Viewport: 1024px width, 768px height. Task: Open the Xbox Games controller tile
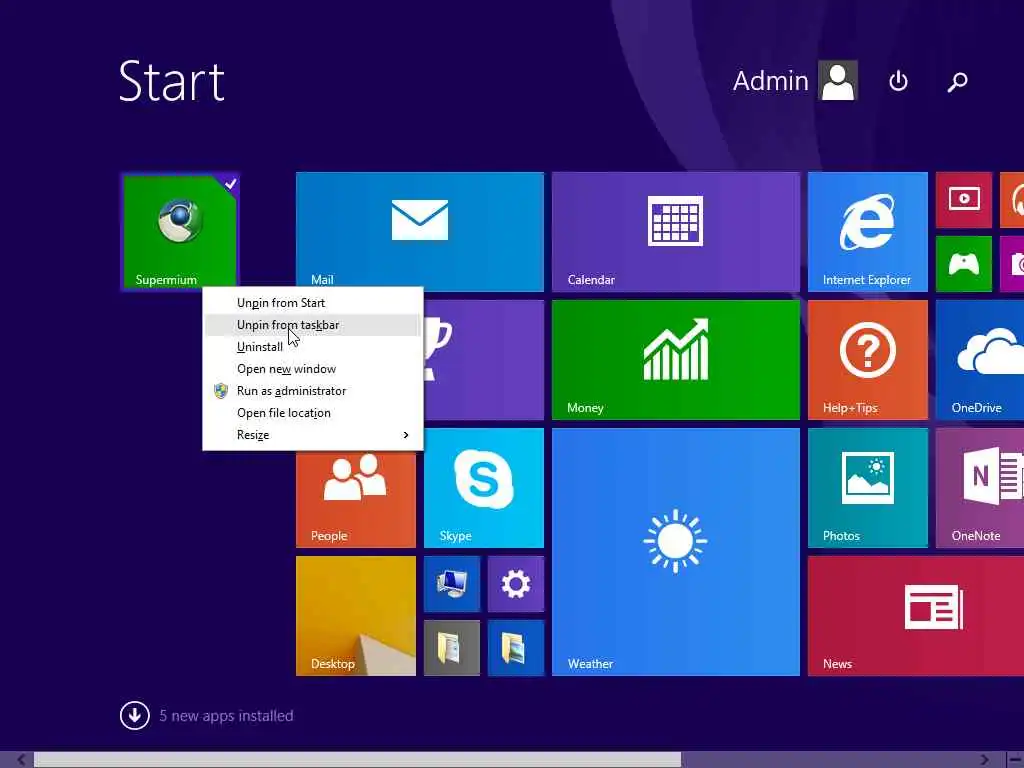(x=963, y=264)
